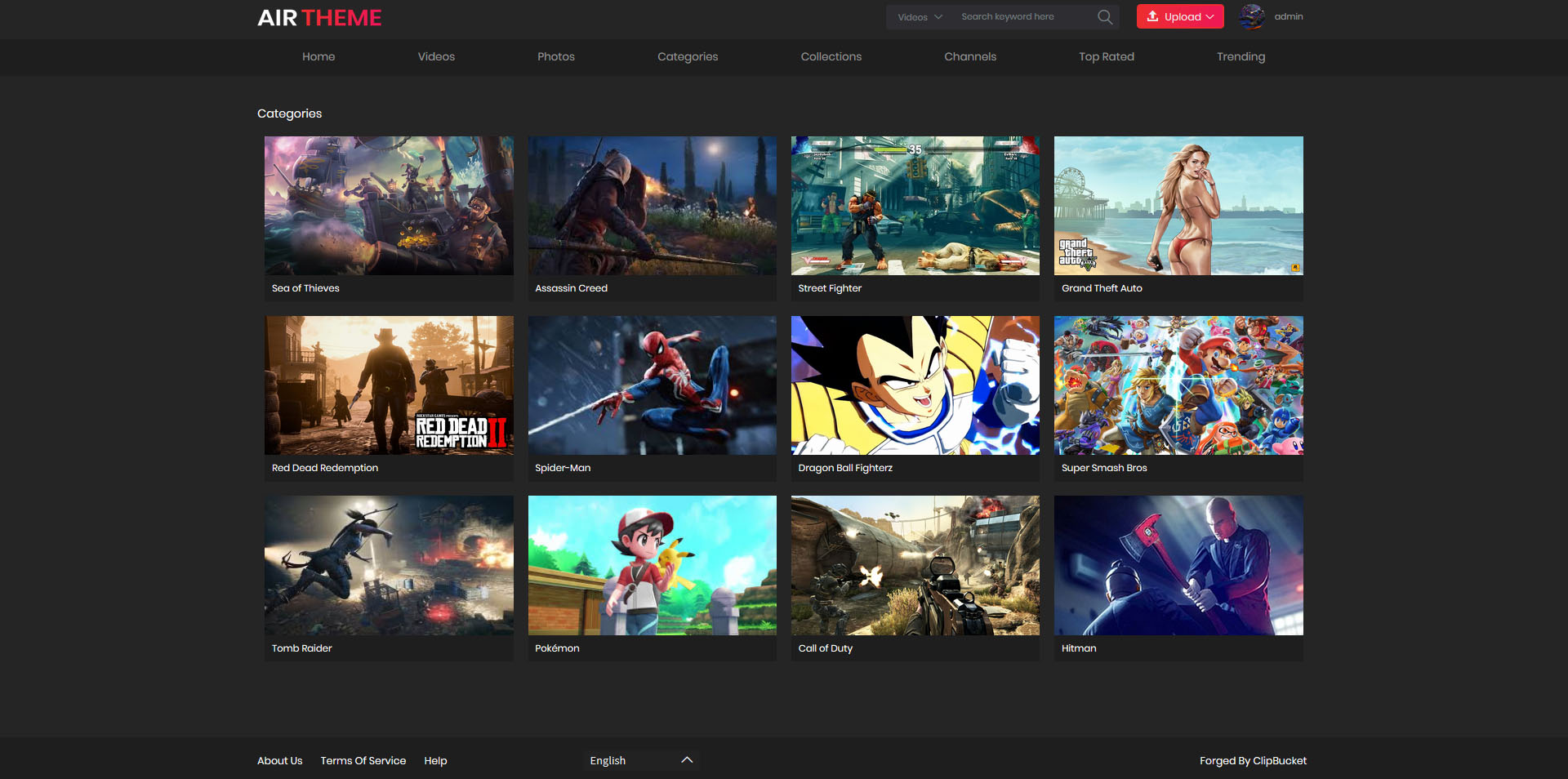The width and height of the screenshot is (1568, 779).
Task: Click the Tomb Raider title text
Action: (301, 648)
